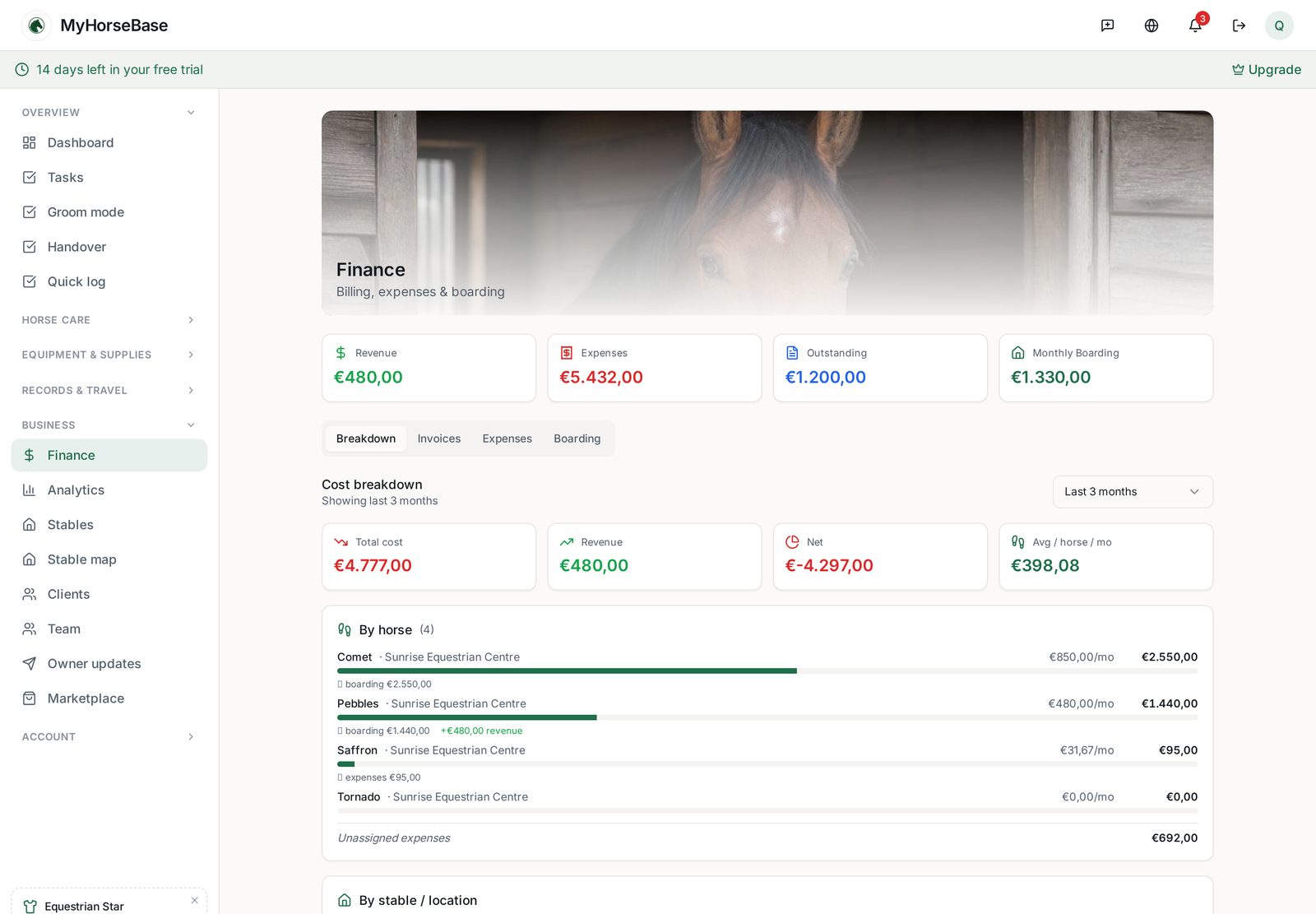
Task: Expand the Records & Travel section
Action: pyautogui.click(x=191, y=391)
